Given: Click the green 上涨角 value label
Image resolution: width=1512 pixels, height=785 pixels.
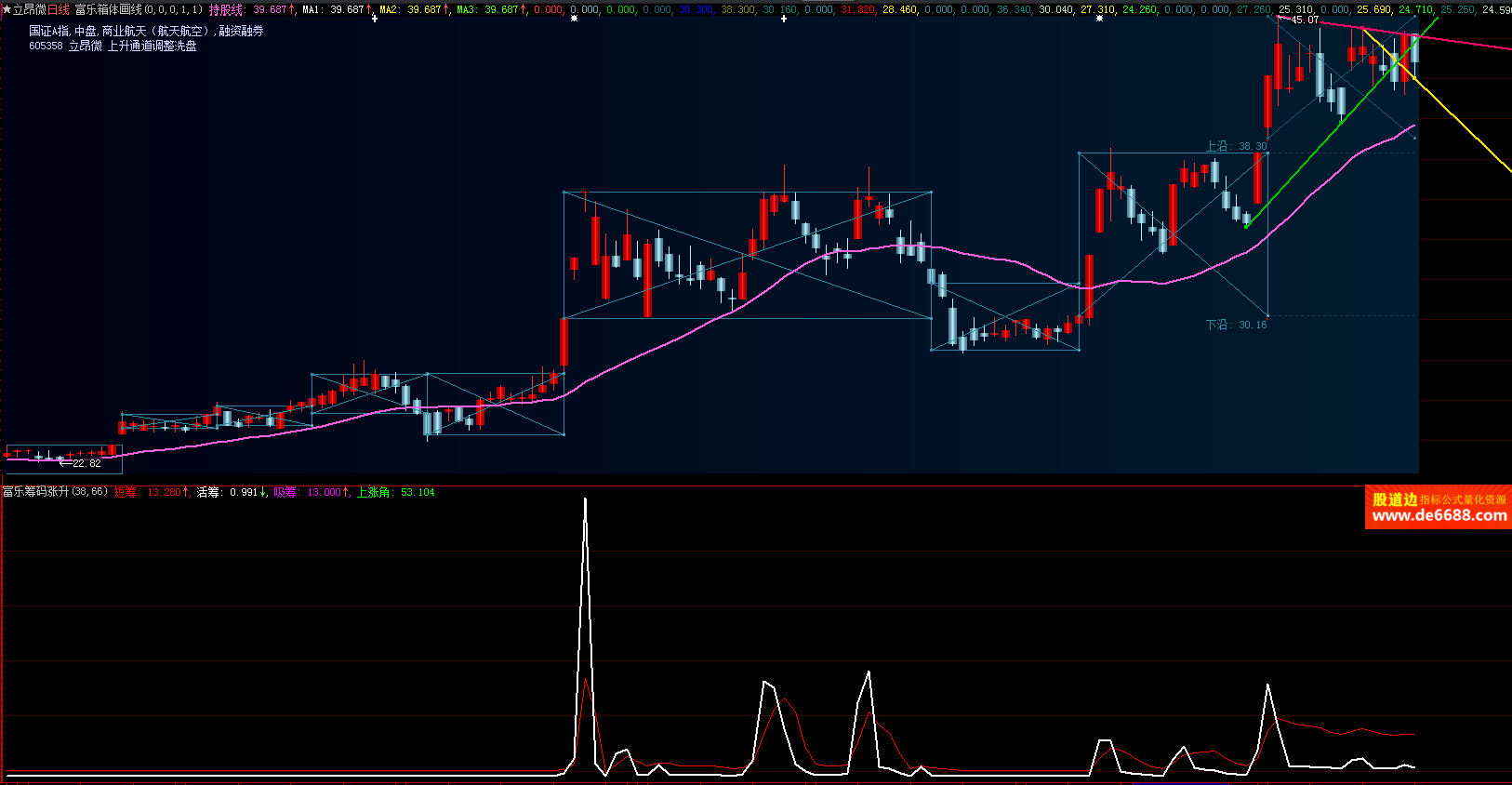Looking at the screenshot, I should tap(395, 492).
